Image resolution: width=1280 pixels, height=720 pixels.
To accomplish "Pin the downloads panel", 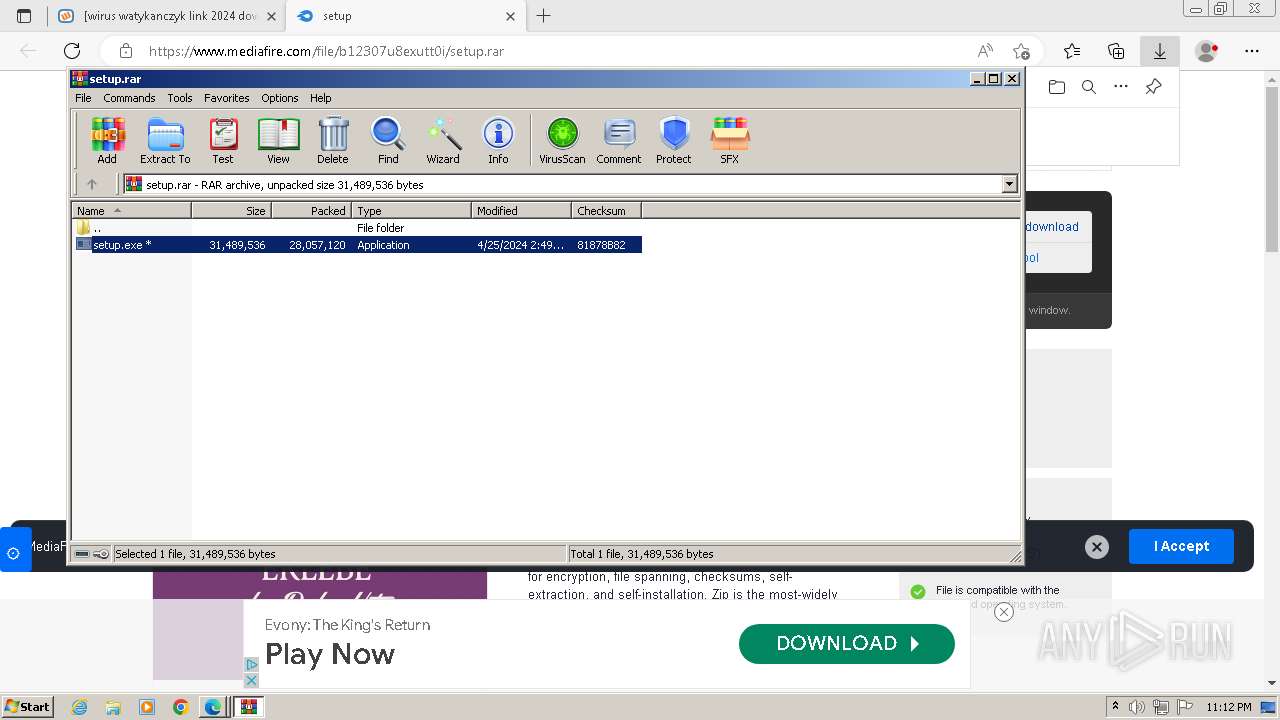I will 1153,87.
